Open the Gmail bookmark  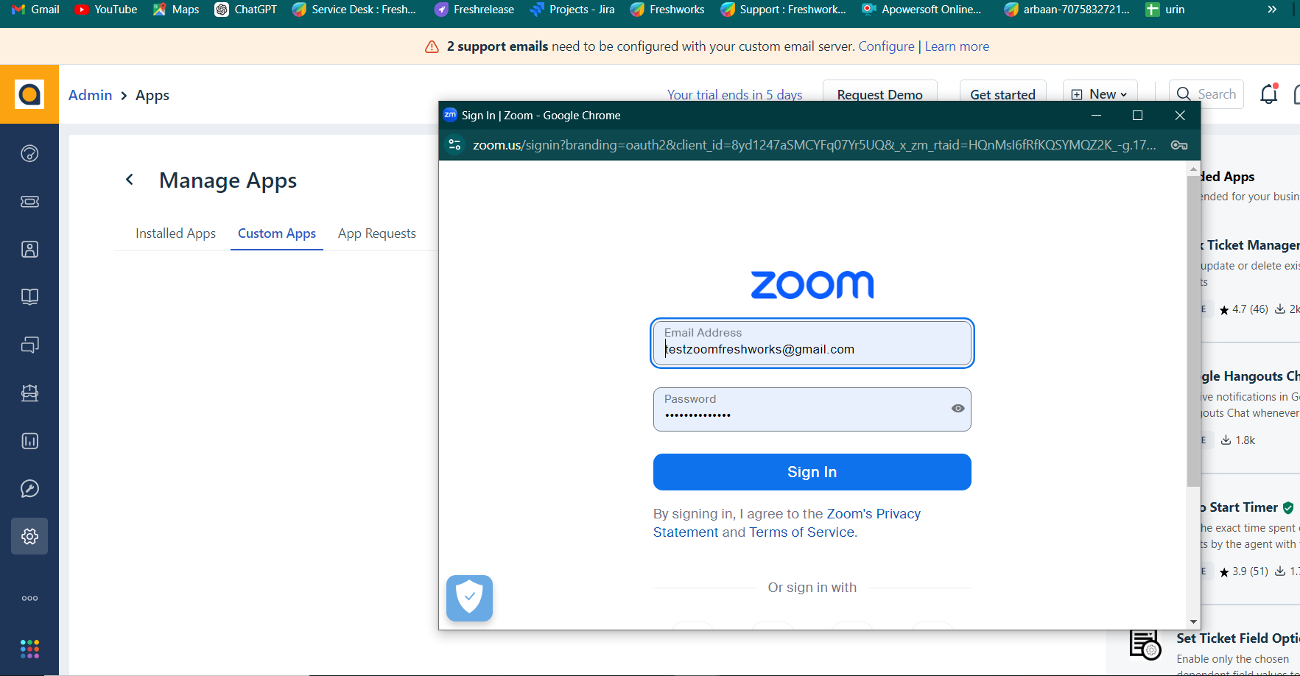[35, 9]
